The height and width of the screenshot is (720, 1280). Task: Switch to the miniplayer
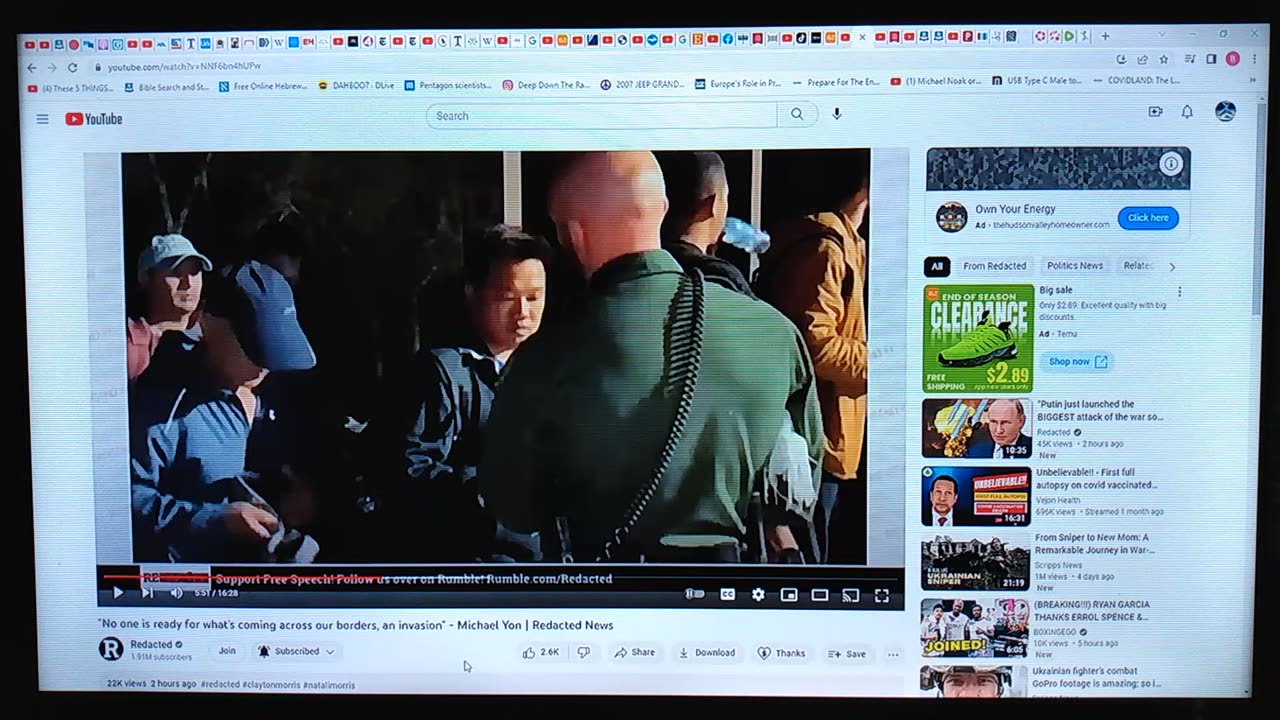point(789,595)
